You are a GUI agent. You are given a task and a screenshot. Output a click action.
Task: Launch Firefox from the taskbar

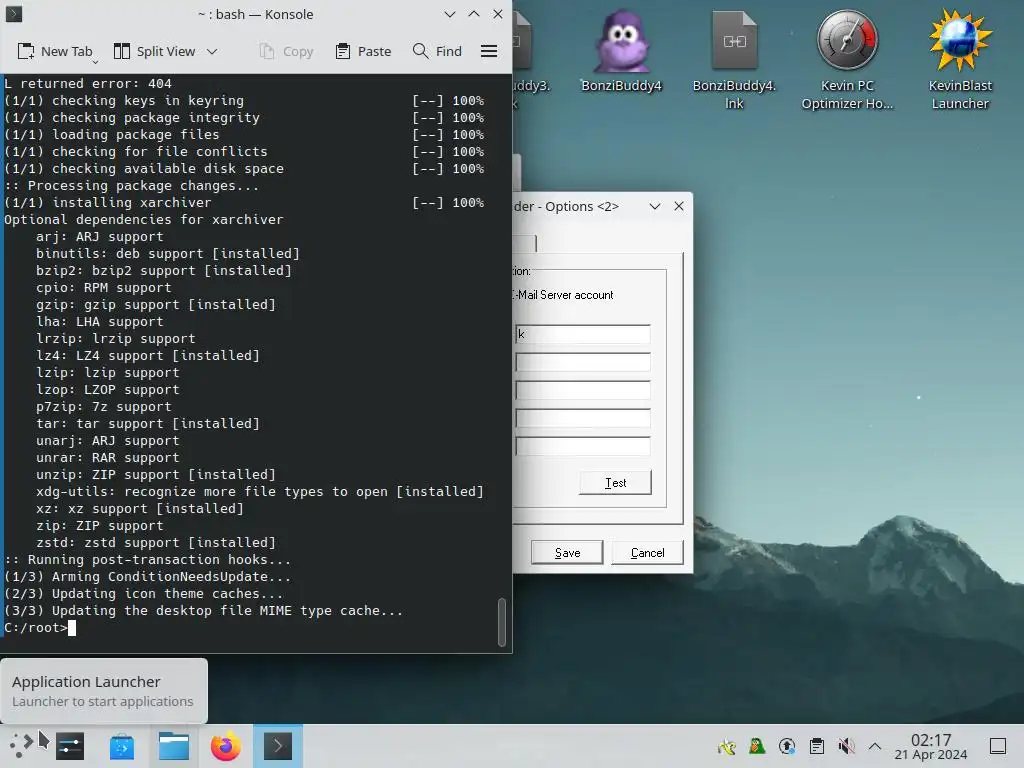coord(226,746)
